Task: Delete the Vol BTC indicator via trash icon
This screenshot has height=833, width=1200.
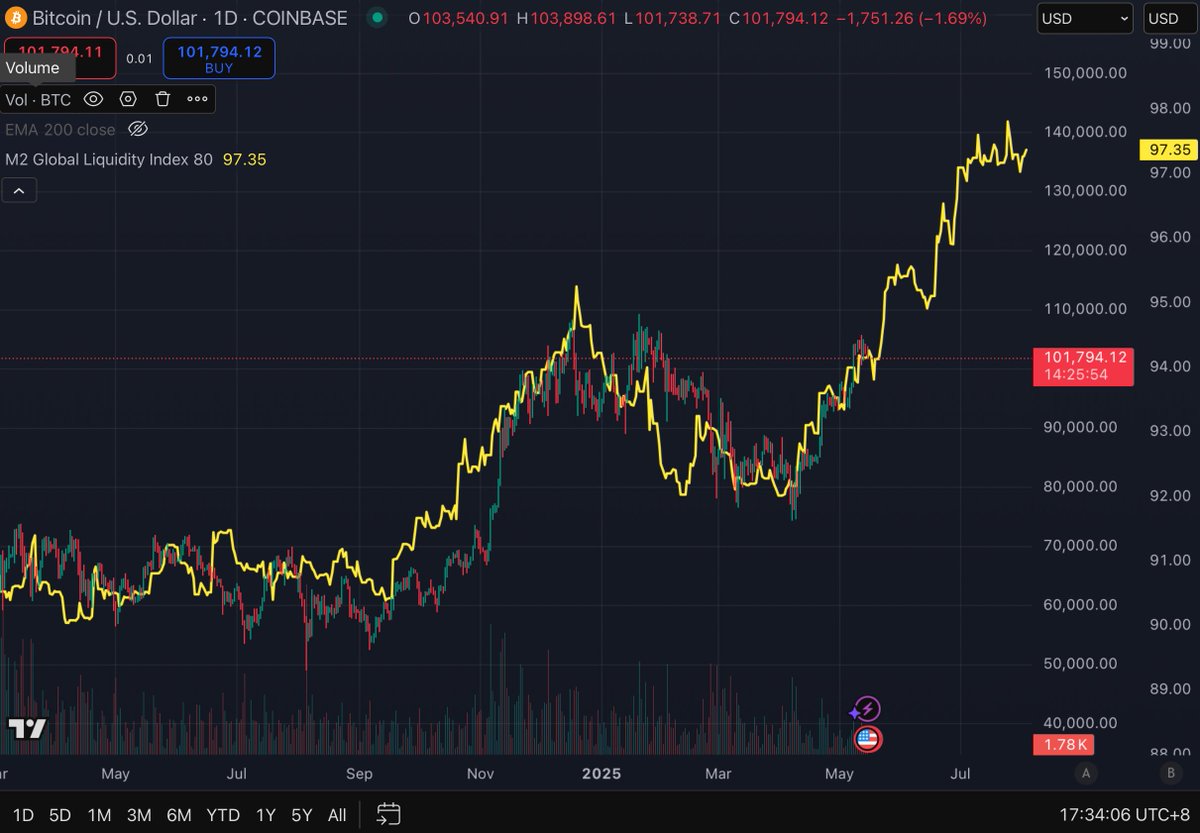Action: pos(161,99)
